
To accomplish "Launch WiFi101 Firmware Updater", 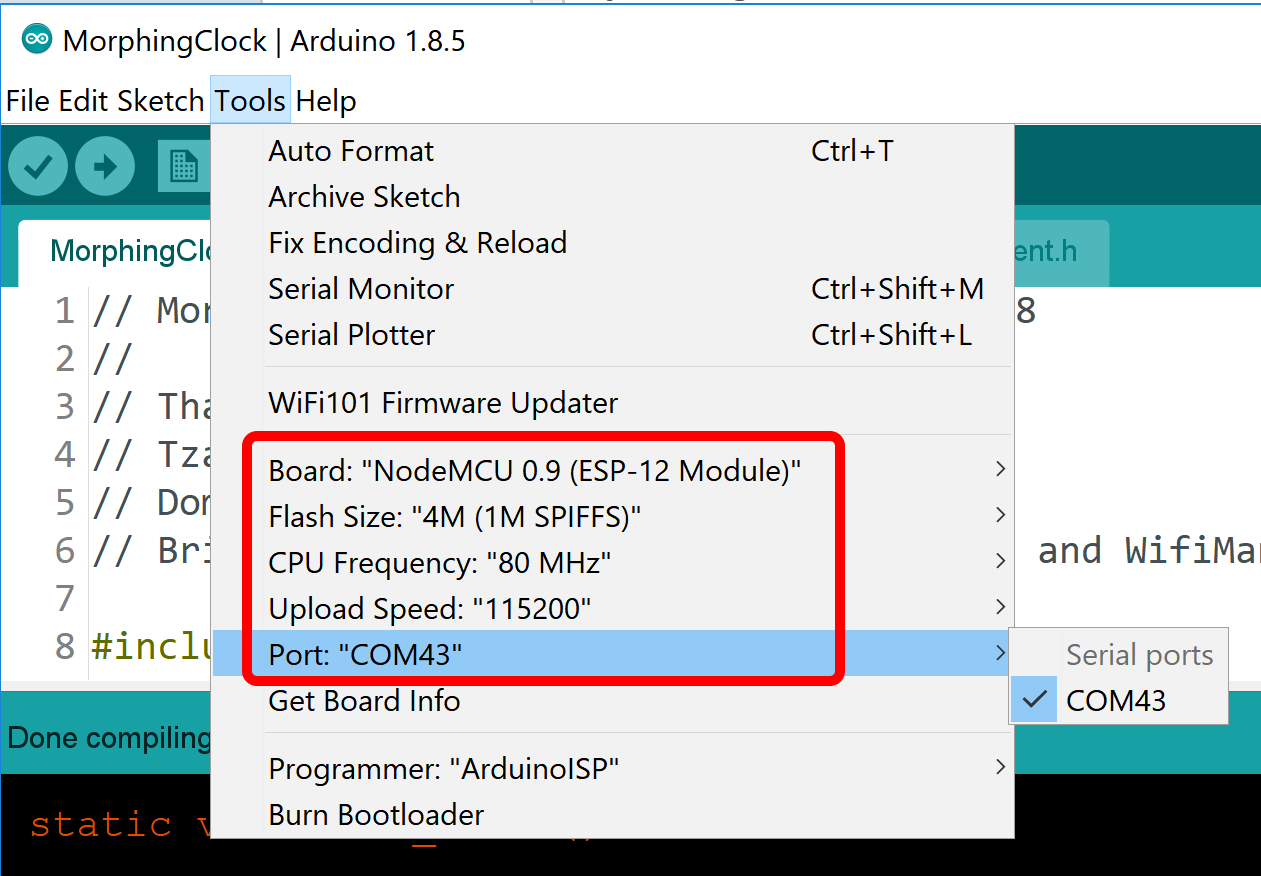I will pyautogui.click(x=443, y=403).
